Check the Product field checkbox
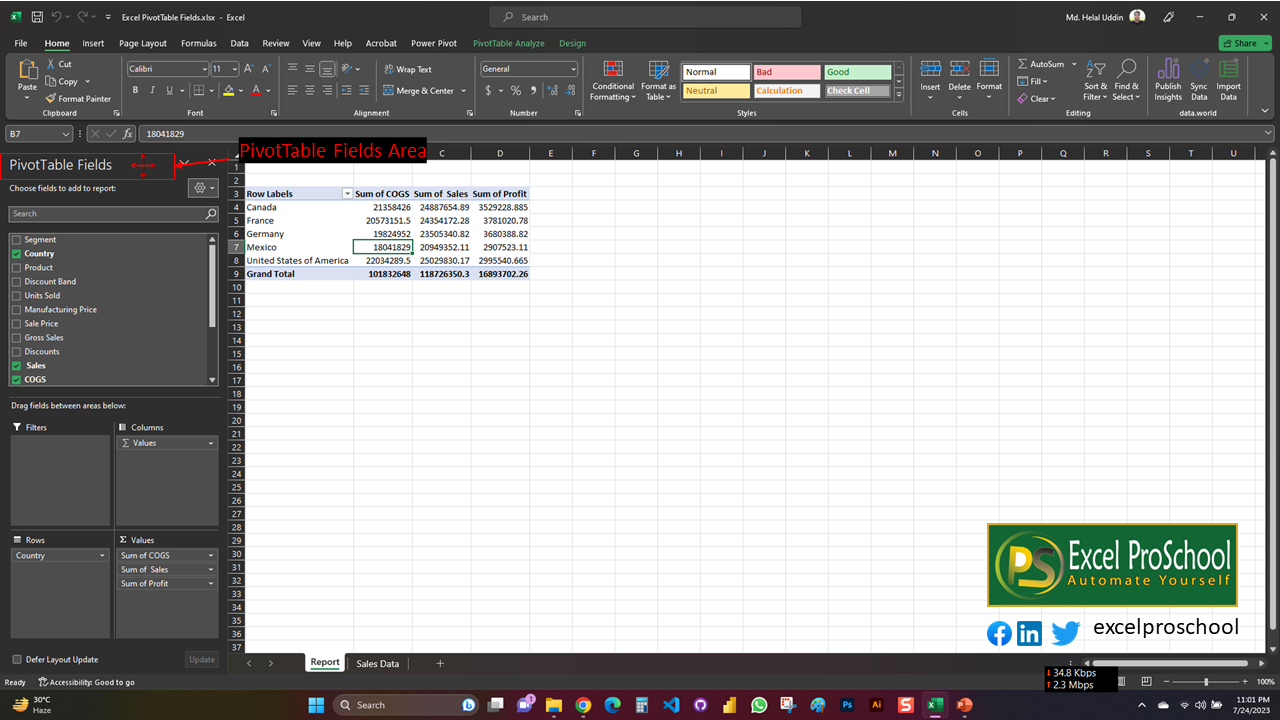This screenshot has height=720, width=1280. 16,268
